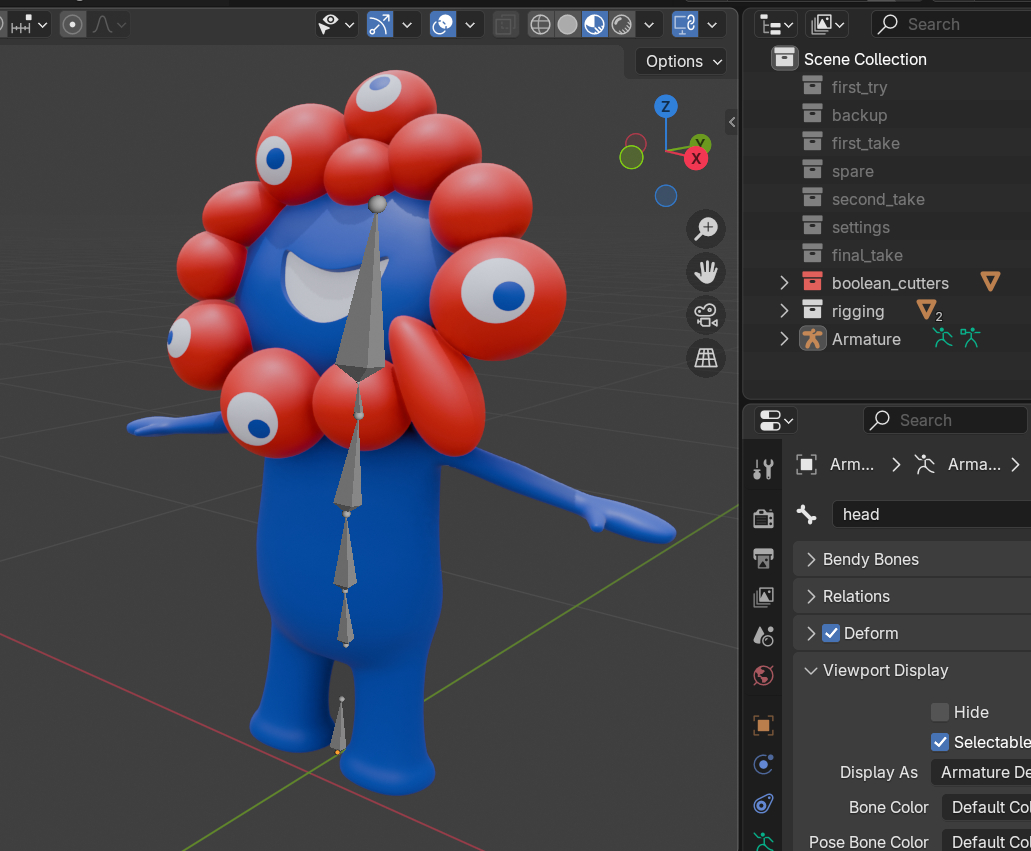Switch orthographic/perspective with grid gizmo
This screenshot has width=1031, height=851.
point(706,358)
